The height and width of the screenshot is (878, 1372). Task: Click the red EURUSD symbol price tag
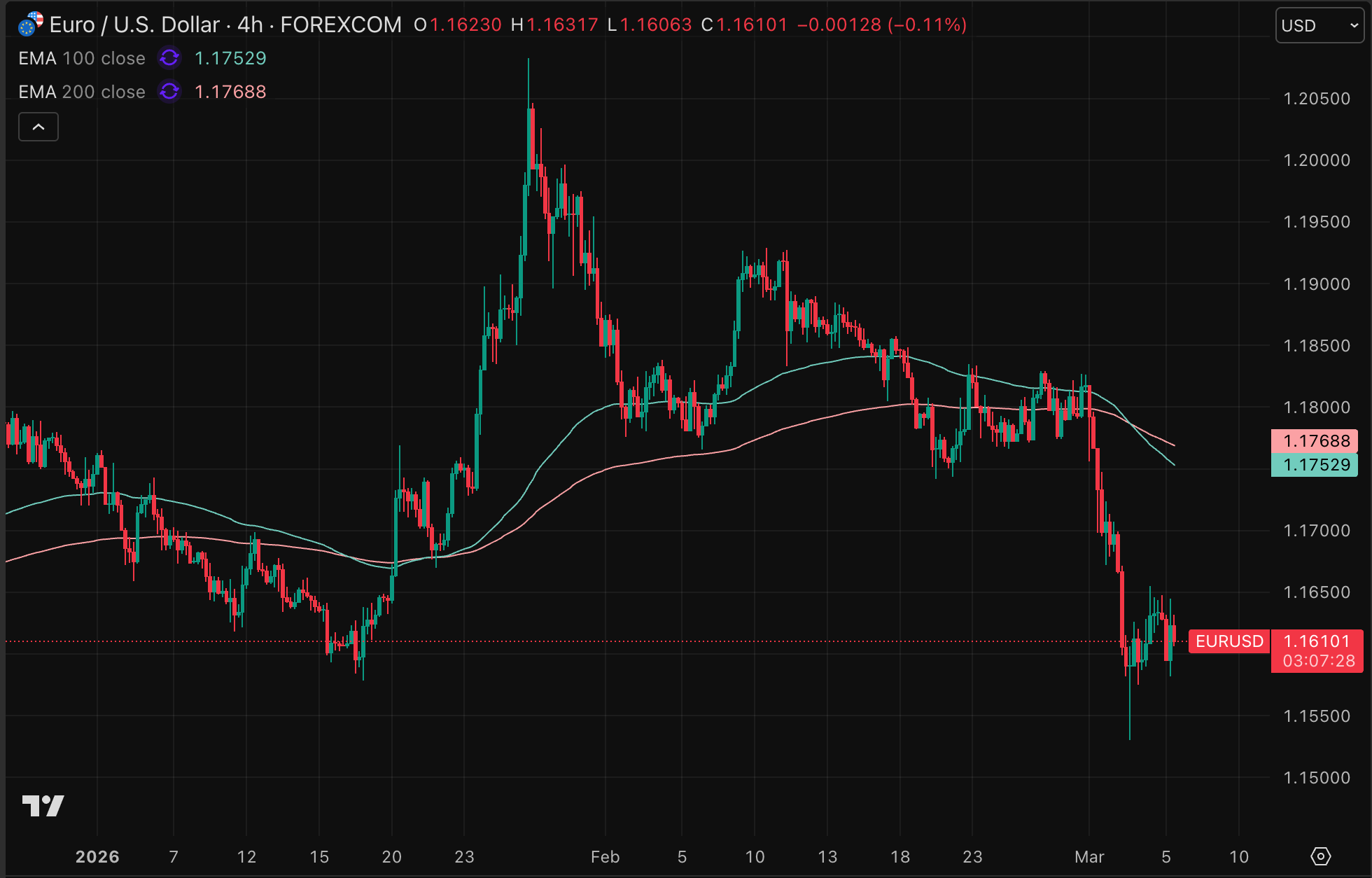[x=1229, y=641]
